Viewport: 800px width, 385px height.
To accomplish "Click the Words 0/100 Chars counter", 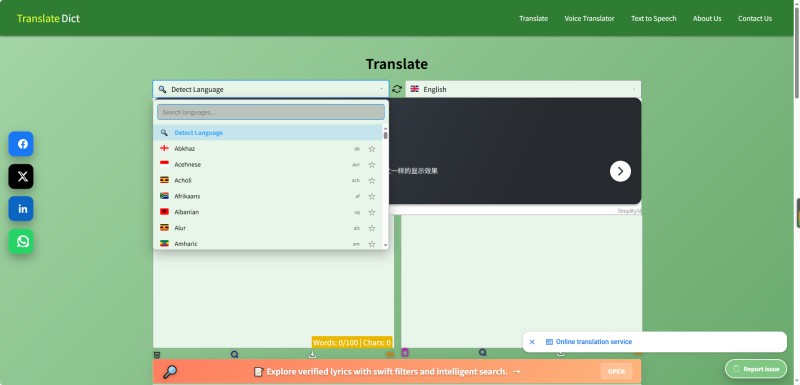I will 352,343.
